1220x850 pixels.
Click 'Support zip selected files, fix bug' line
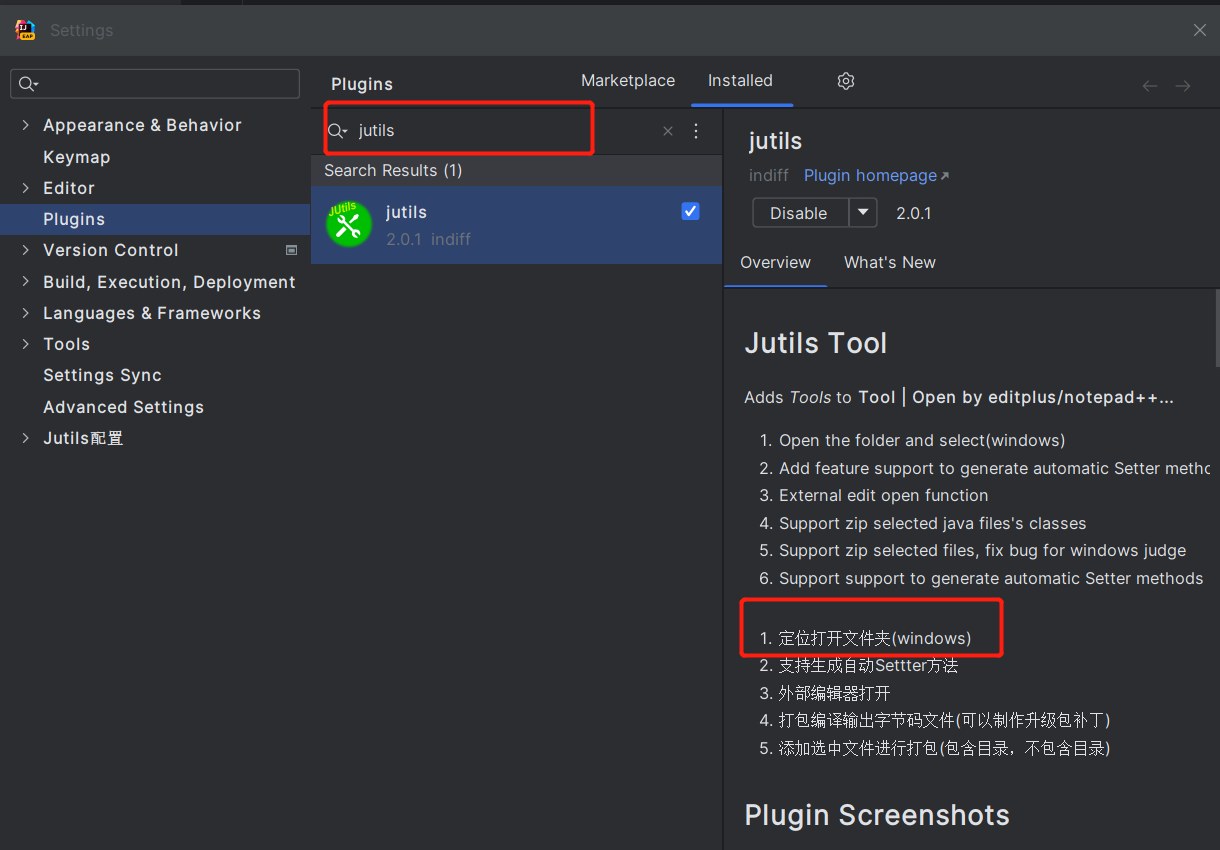(x=983, y=551)
